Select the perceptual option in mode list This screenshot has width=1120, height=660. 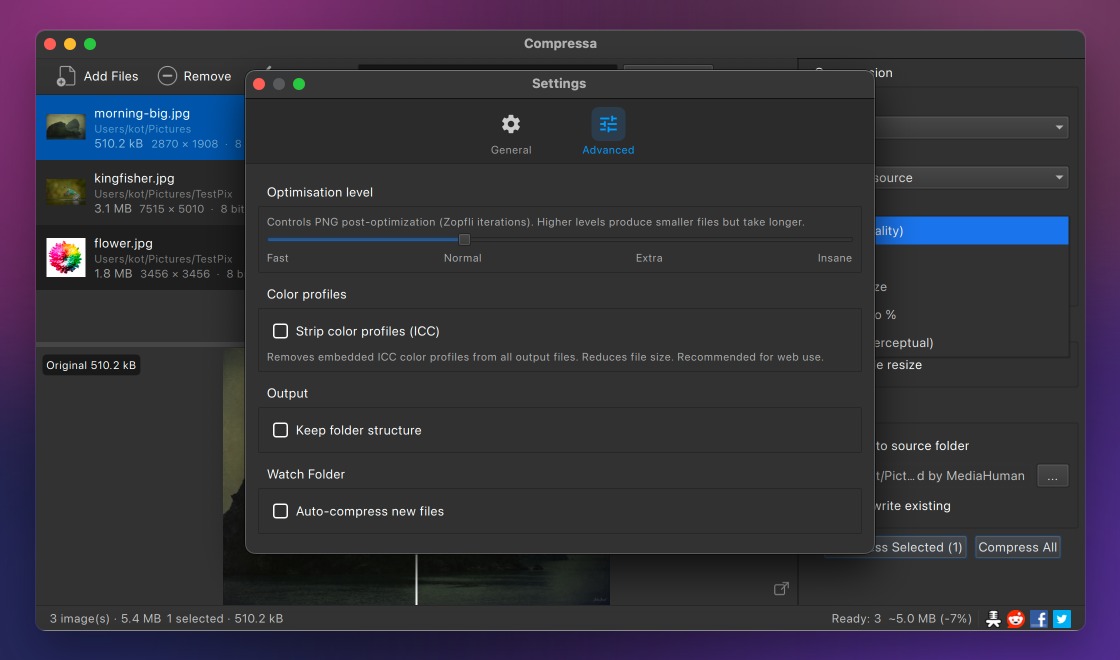(971, 343)
